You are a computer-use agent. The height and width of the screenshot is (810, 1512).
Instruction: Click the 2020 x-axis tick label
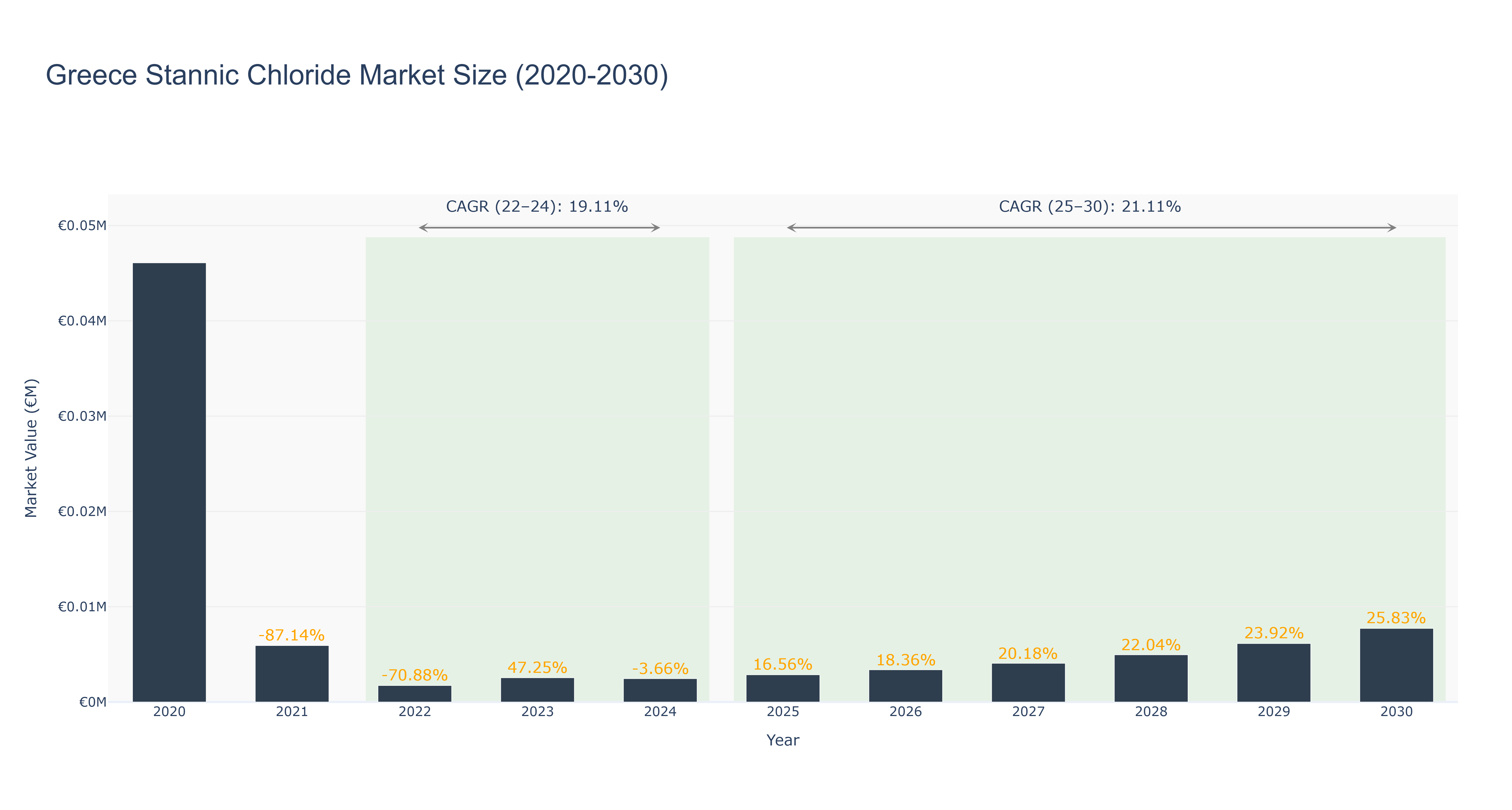170,712
